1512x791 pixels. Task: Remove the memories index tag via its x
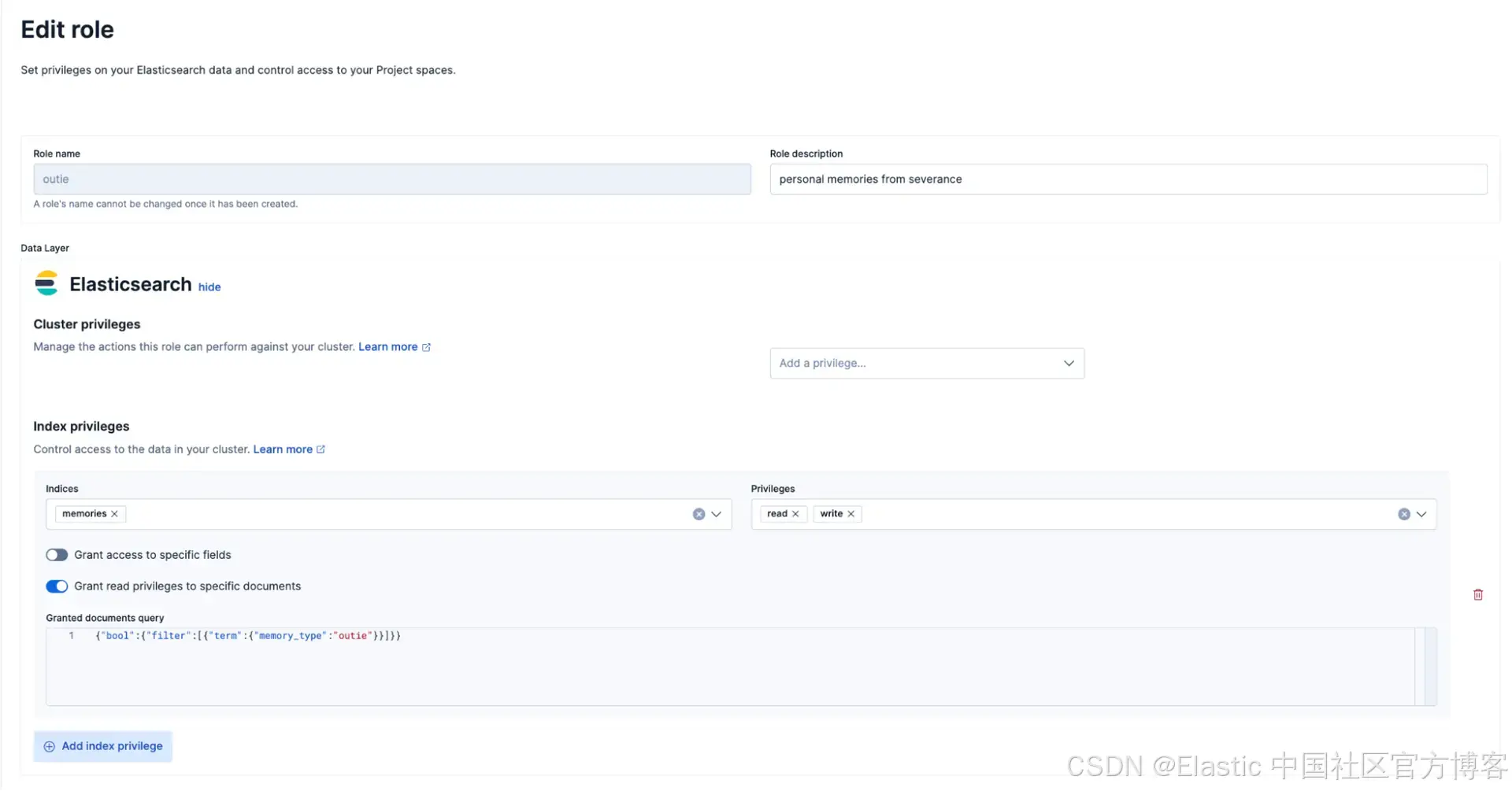click(115, 514)
